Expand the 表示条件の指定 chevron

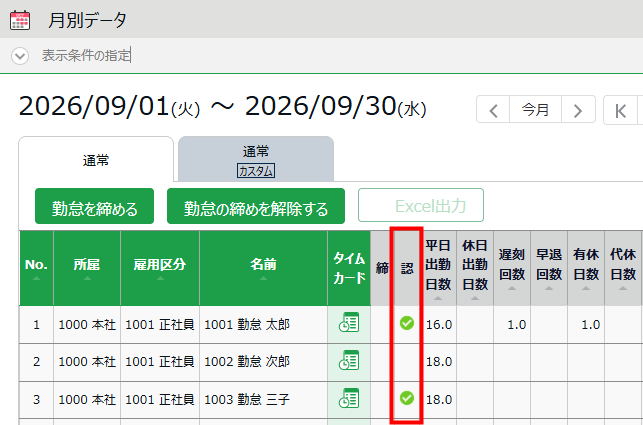[x=20, y=56]
